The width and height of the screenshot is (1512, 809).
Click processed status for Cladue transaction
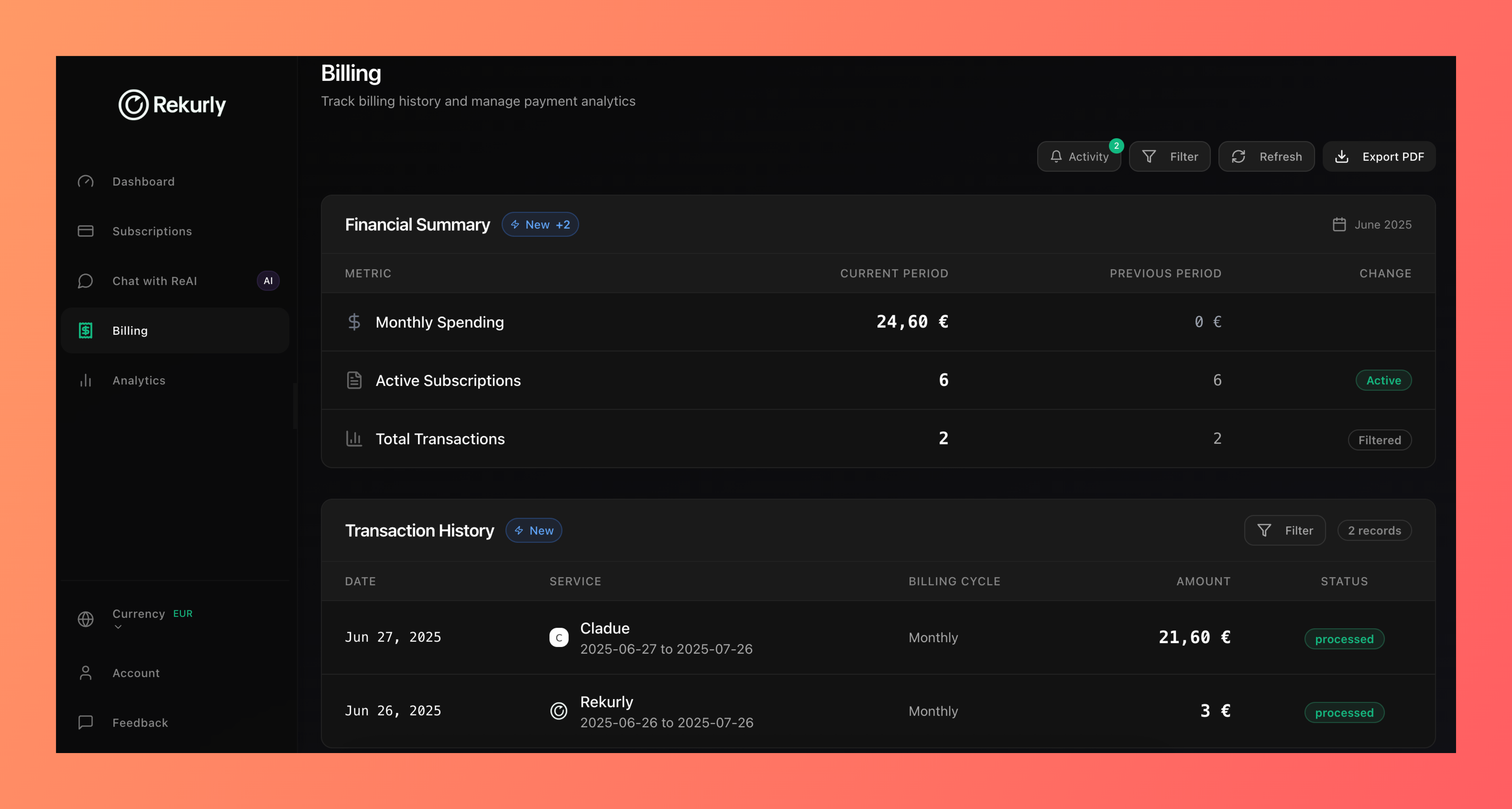[x=1344, y=639]
